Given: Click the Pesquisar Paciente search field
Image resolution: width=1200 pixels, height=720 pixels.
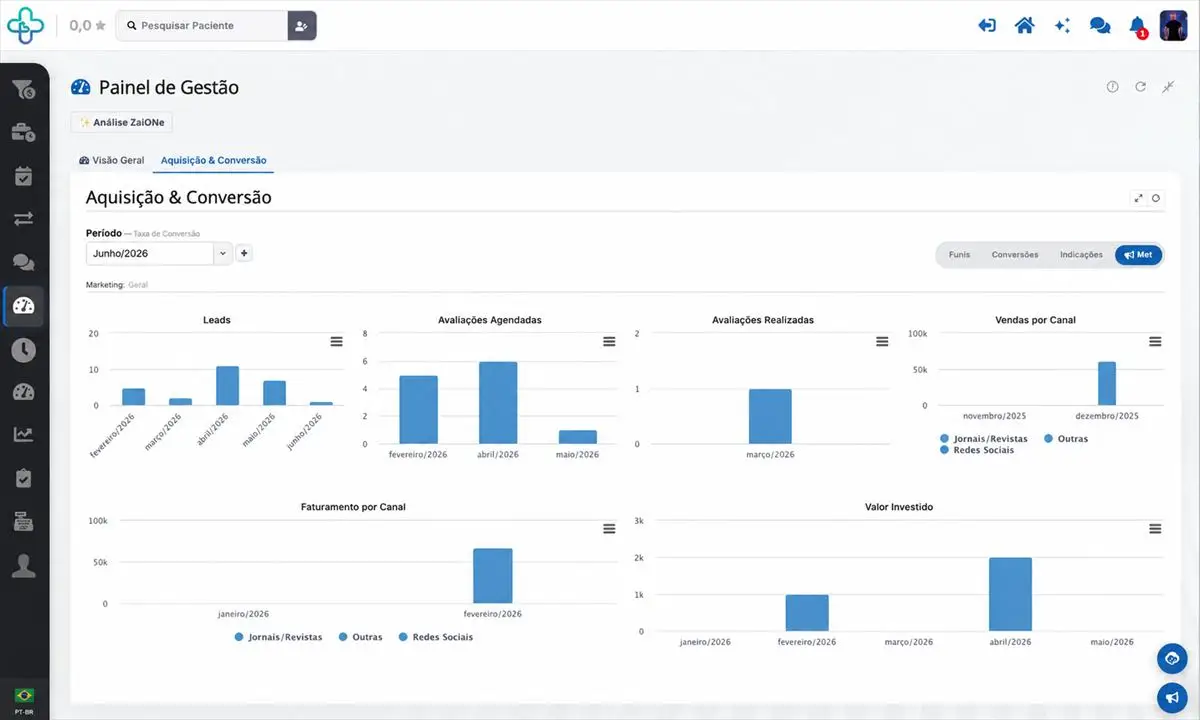Looking at the screenshot, I should tap(202, 26).
